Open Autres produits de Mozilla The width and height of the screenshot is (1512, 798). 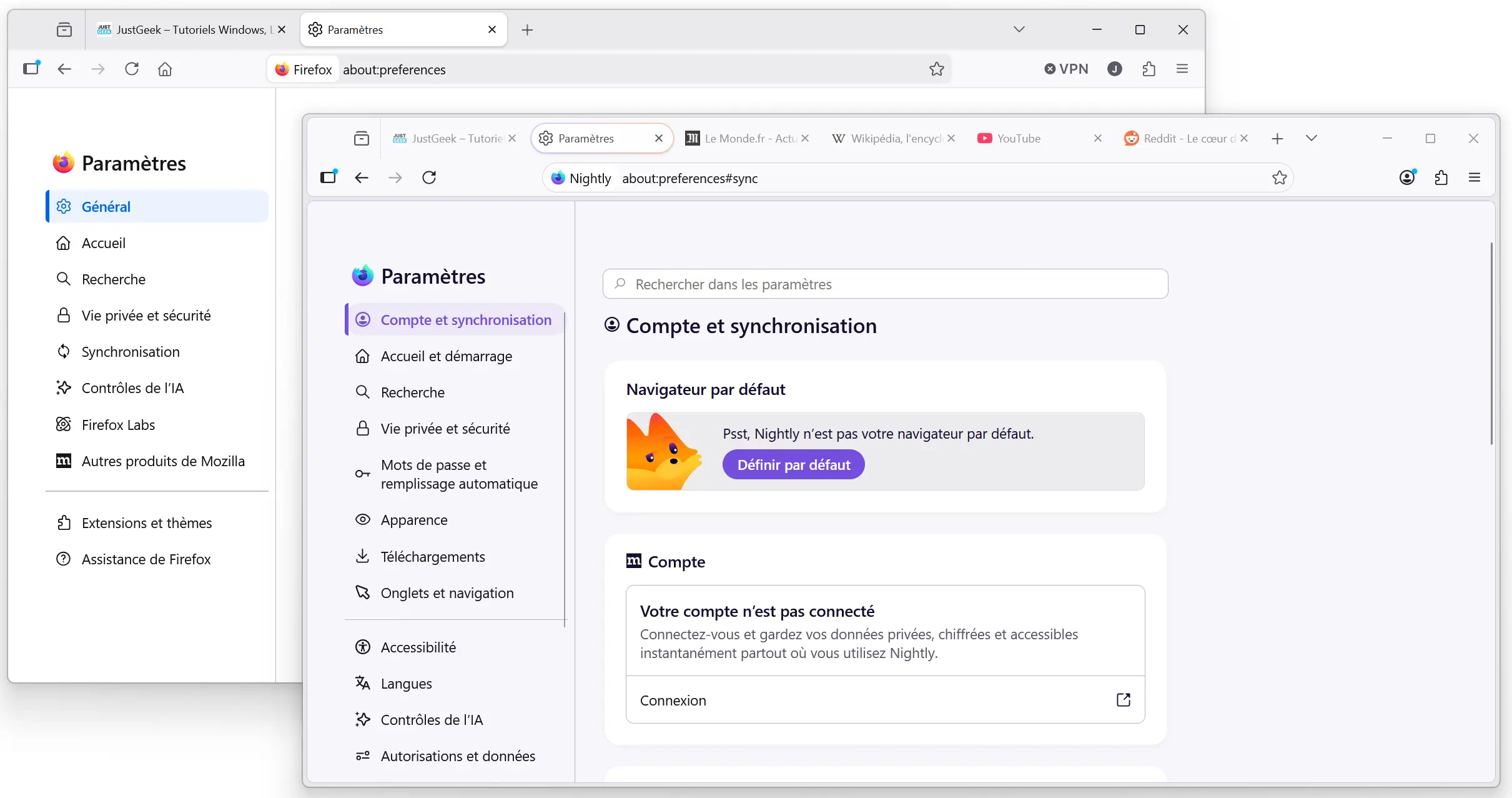pyautogui.click(x=157, y=461)
